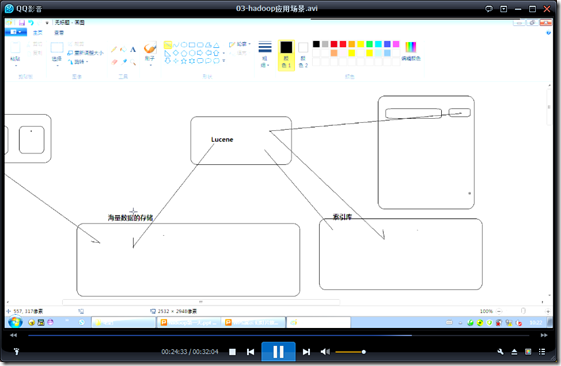Pick the black color swatch

pos(316,44)
